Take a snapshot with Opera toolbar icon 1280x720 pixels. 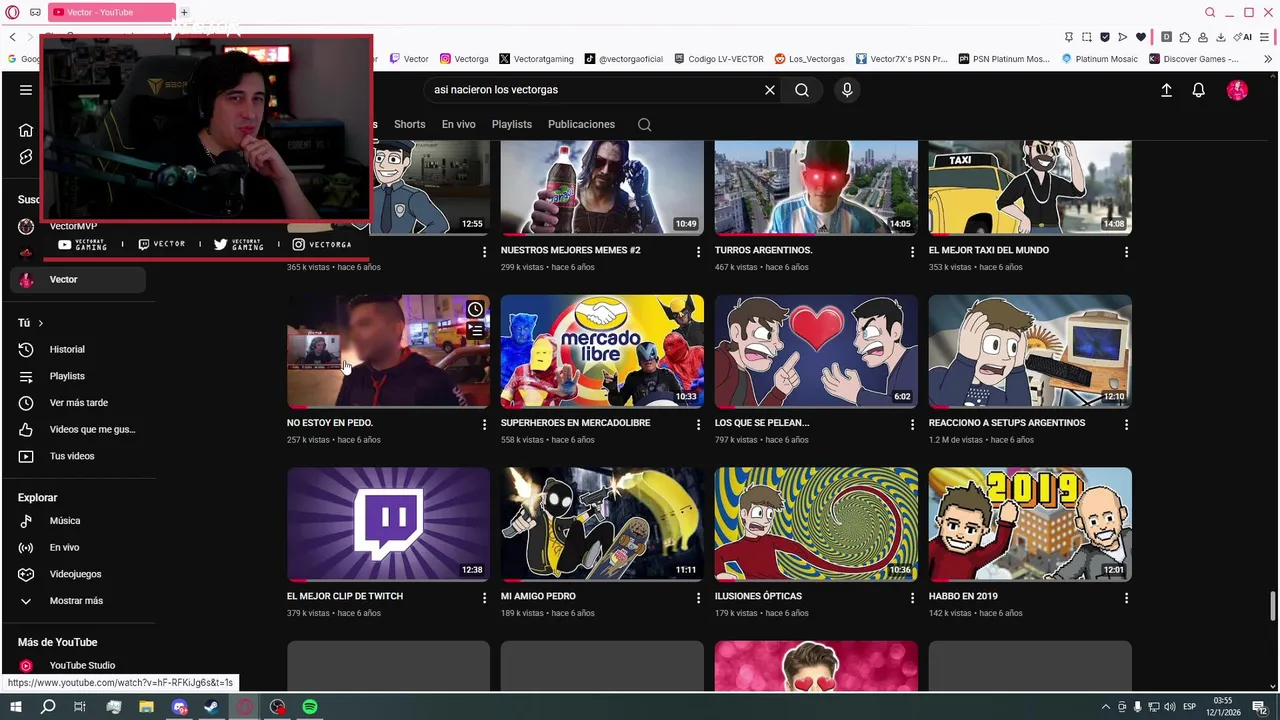(x=1087, y=37)
